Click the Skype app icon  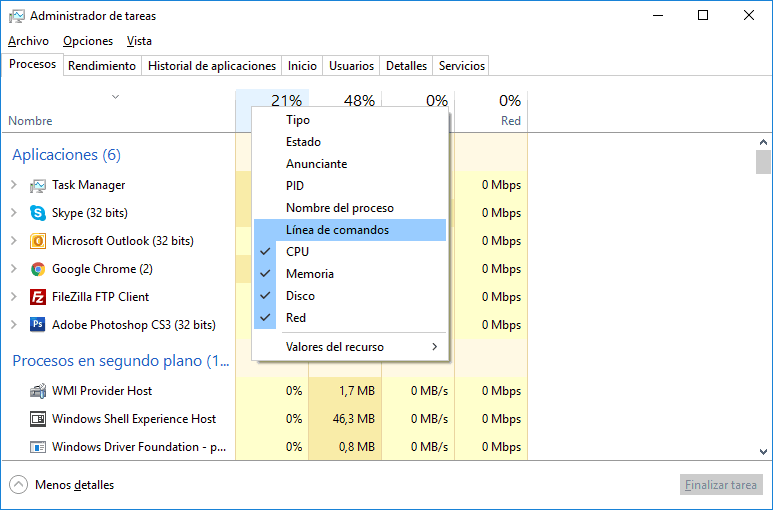click(38, 213)
